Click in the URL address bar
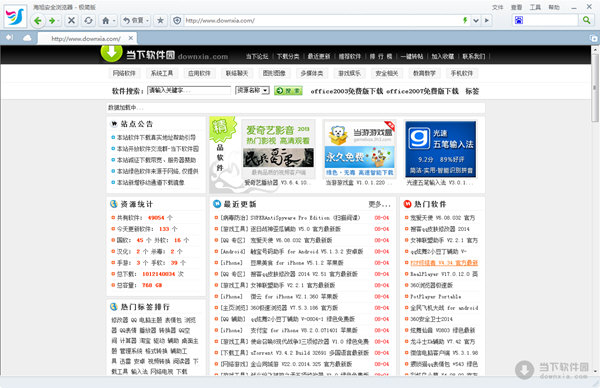The image size is (600, 388). 321,21
